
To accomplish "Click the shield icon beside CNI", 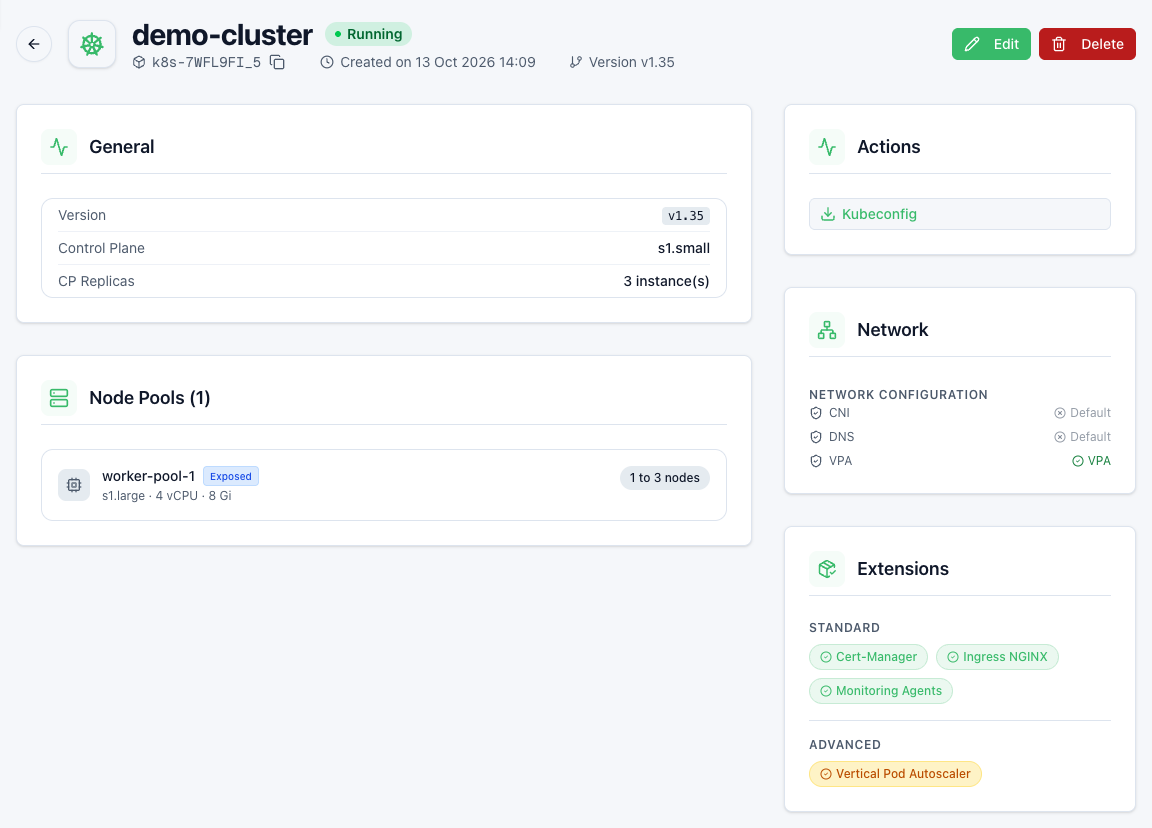I will [x=816, y=413].
